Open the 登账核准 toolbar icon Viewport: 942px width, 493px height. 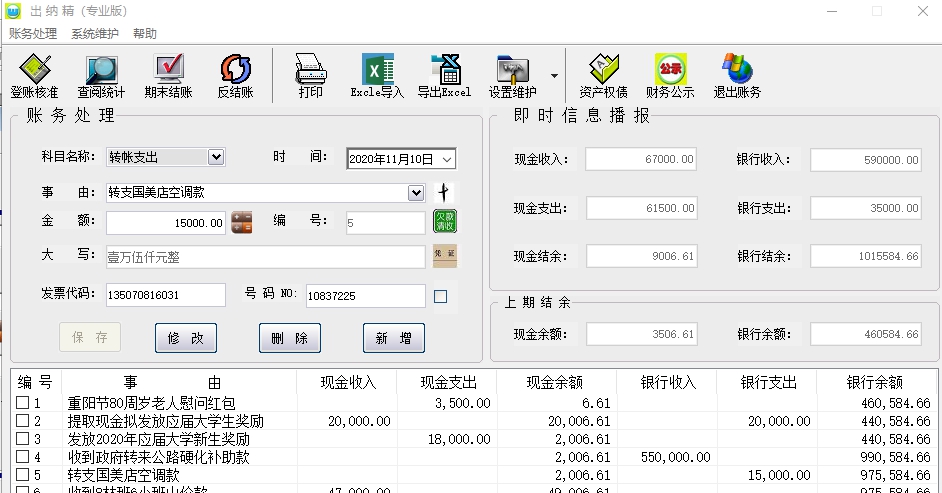pos(35,76)
